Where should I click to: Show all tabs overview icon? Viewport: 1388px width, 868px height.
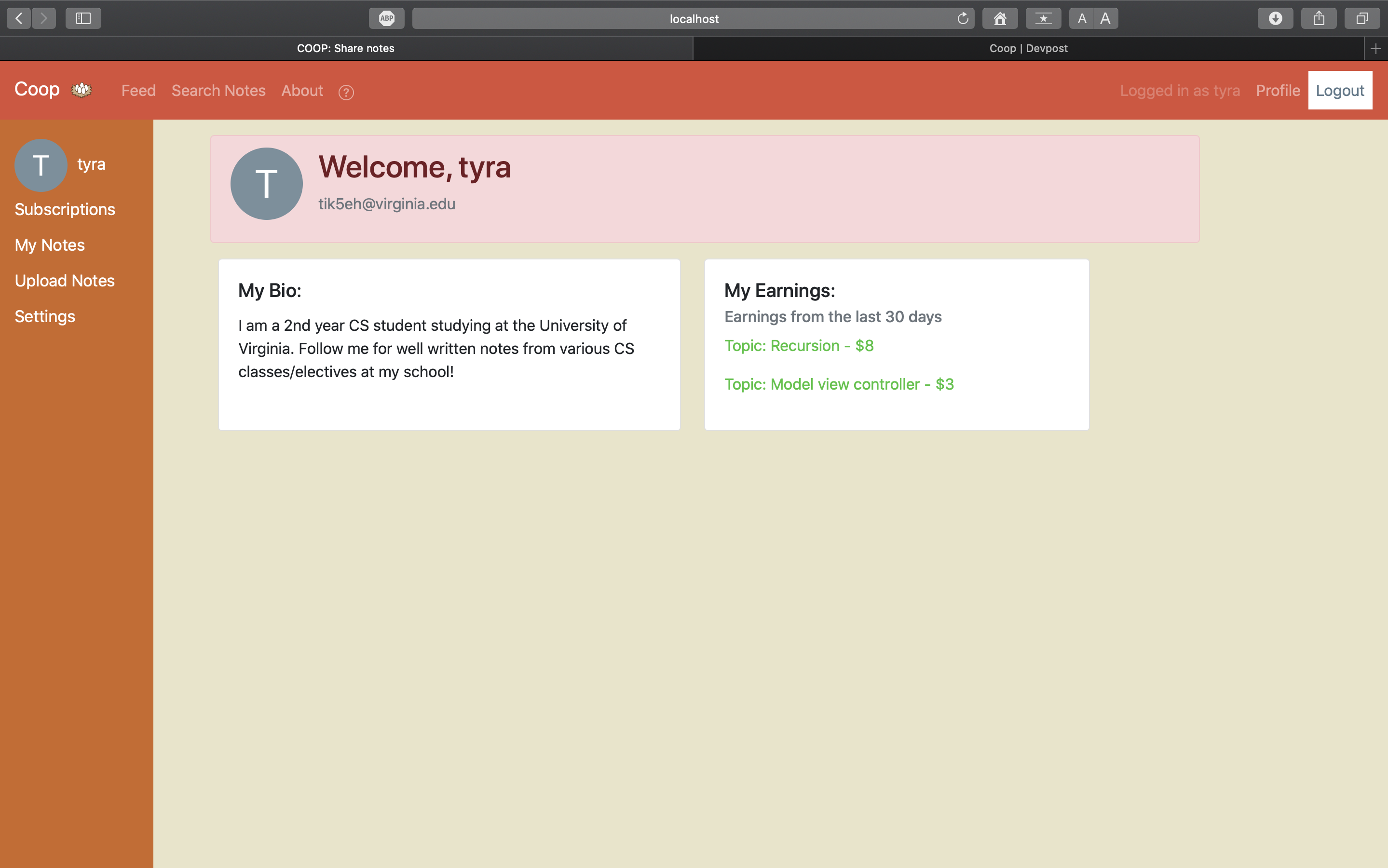(1361, 18)
